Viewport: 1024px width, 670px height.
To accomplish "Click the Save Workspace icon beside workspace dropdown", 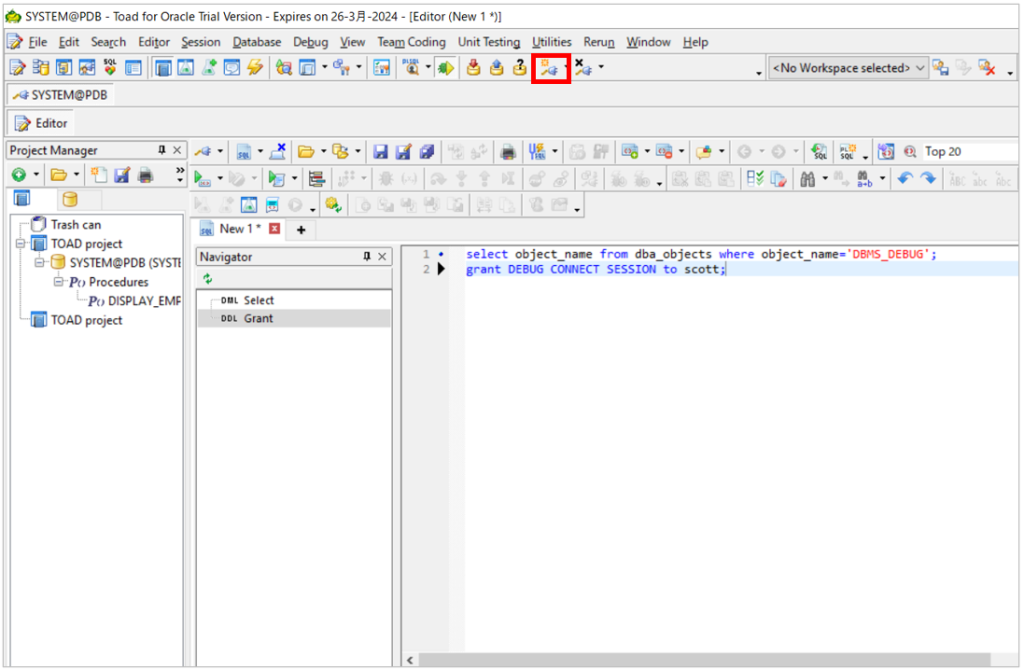I will point(940,67).
